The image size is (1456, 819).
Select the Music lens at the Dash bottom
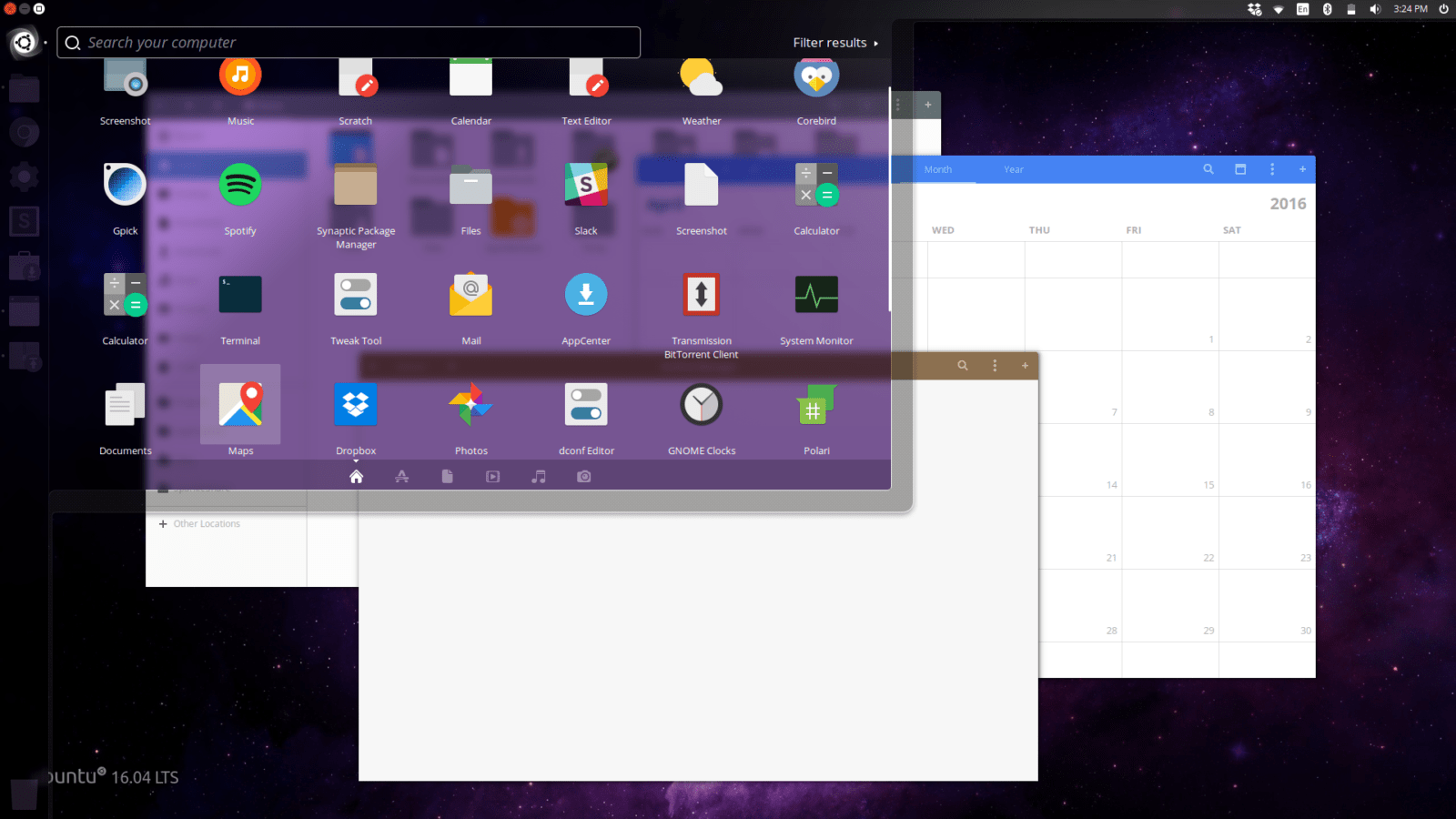[x=538, y=475]
